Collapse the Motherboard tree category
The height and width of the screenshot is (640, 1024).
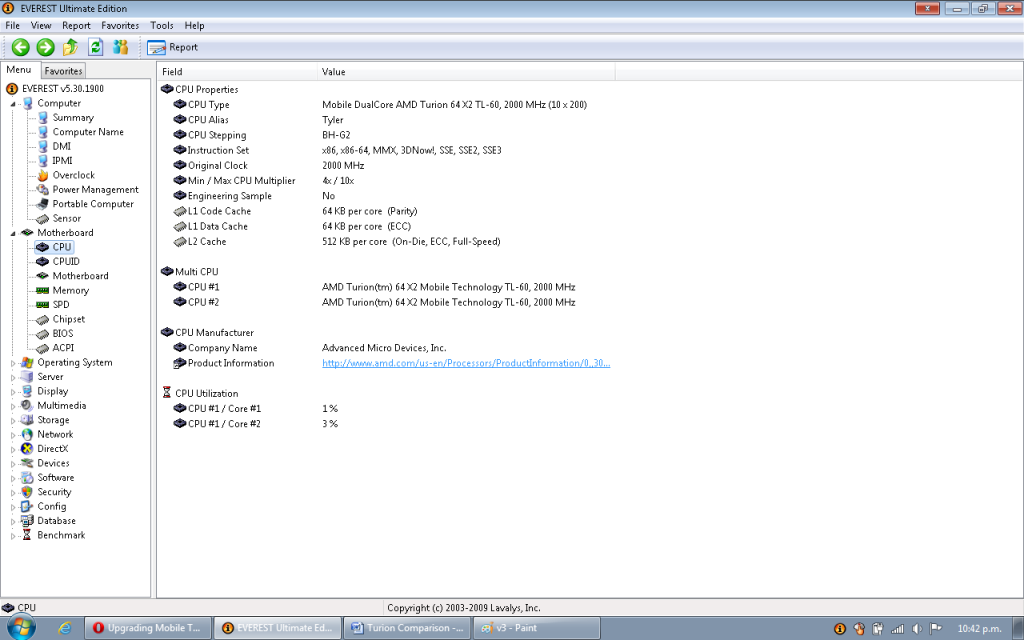(x=13, y=233)
